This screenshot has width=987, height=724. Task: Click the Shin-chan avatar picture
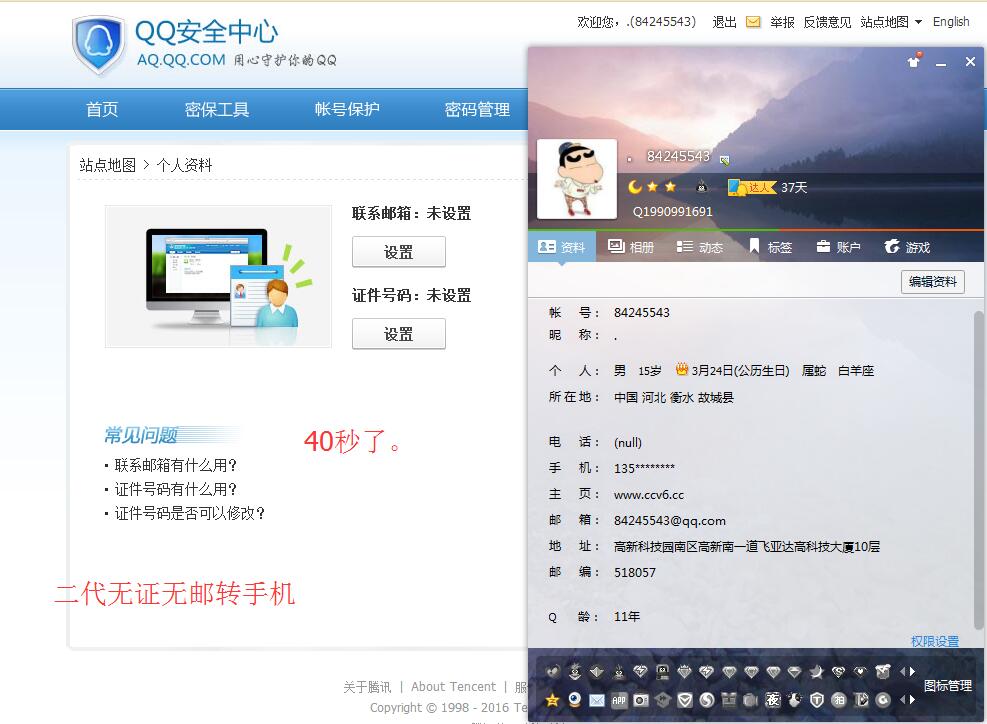coord(577,179)
